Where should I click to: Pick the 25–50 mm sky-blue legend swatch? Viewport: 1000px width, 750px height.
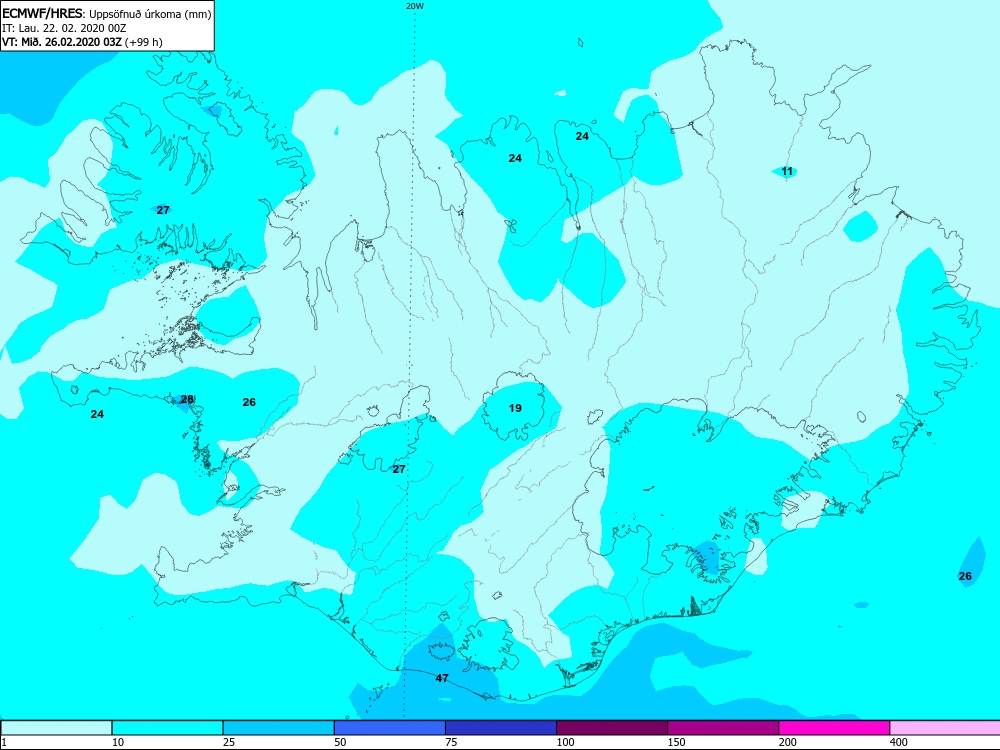(x=278, y=728)
